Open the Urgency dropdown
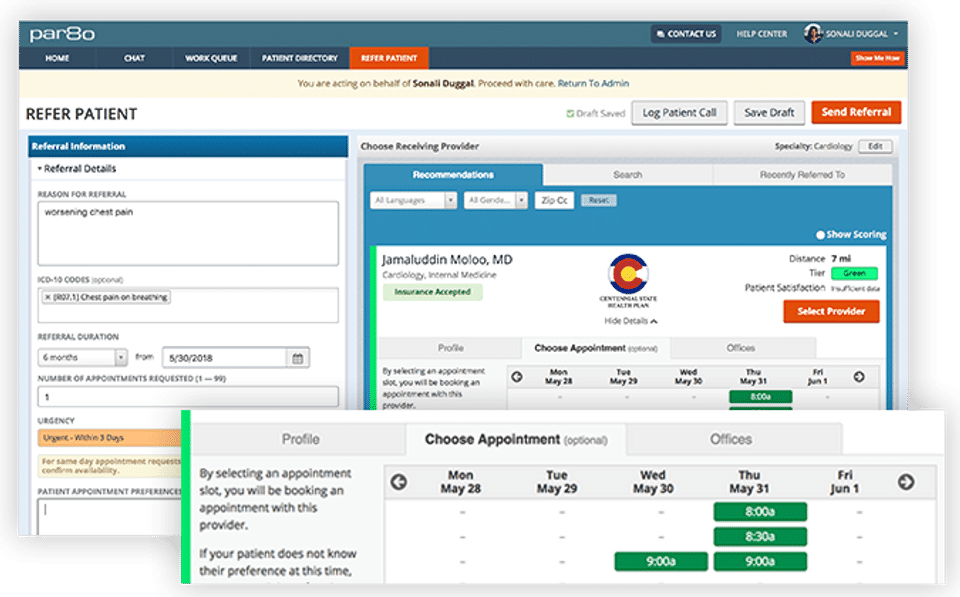 pos(110,438)
